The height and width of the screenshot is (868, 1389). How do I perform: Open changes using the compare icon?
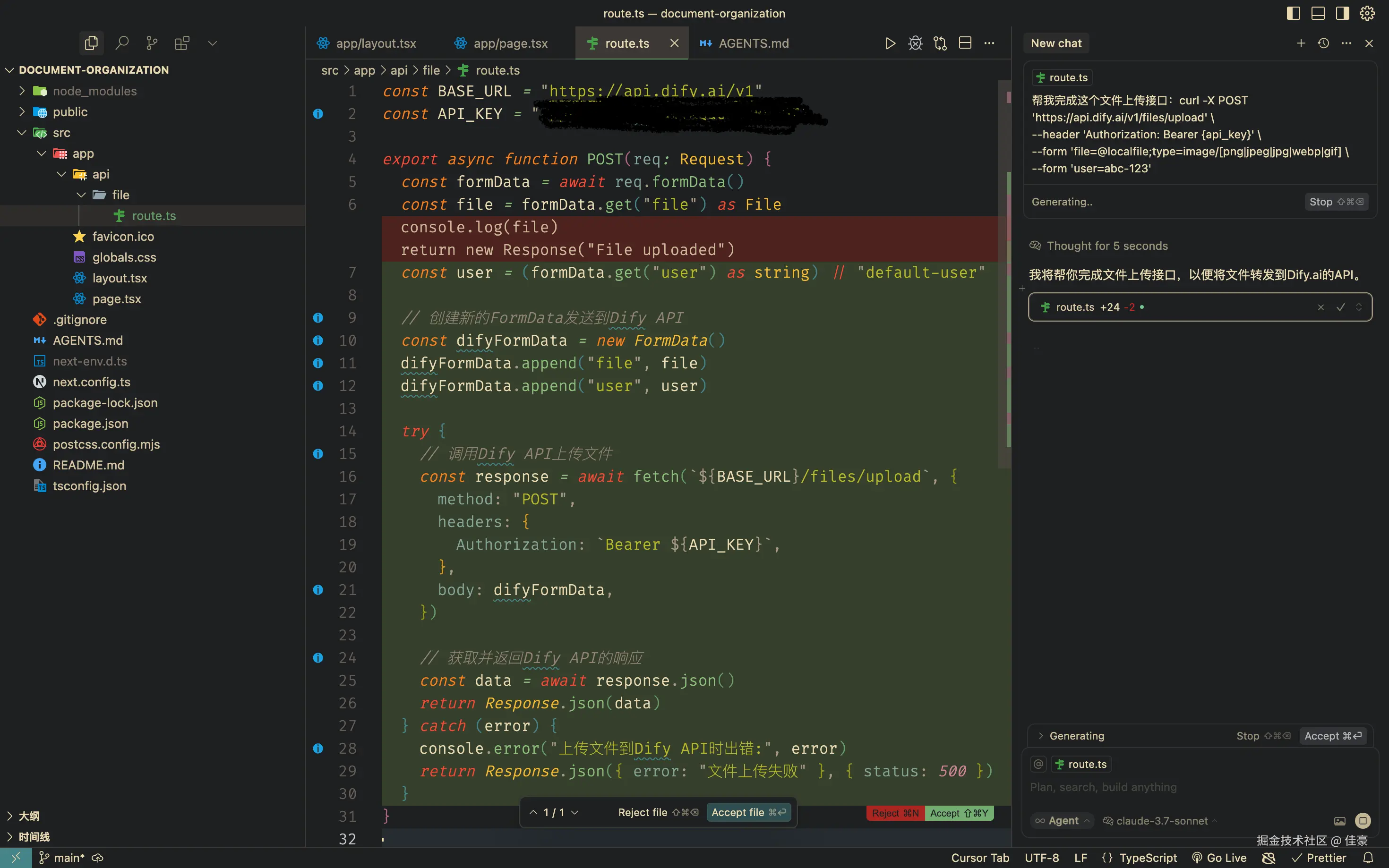pos(940,43)
